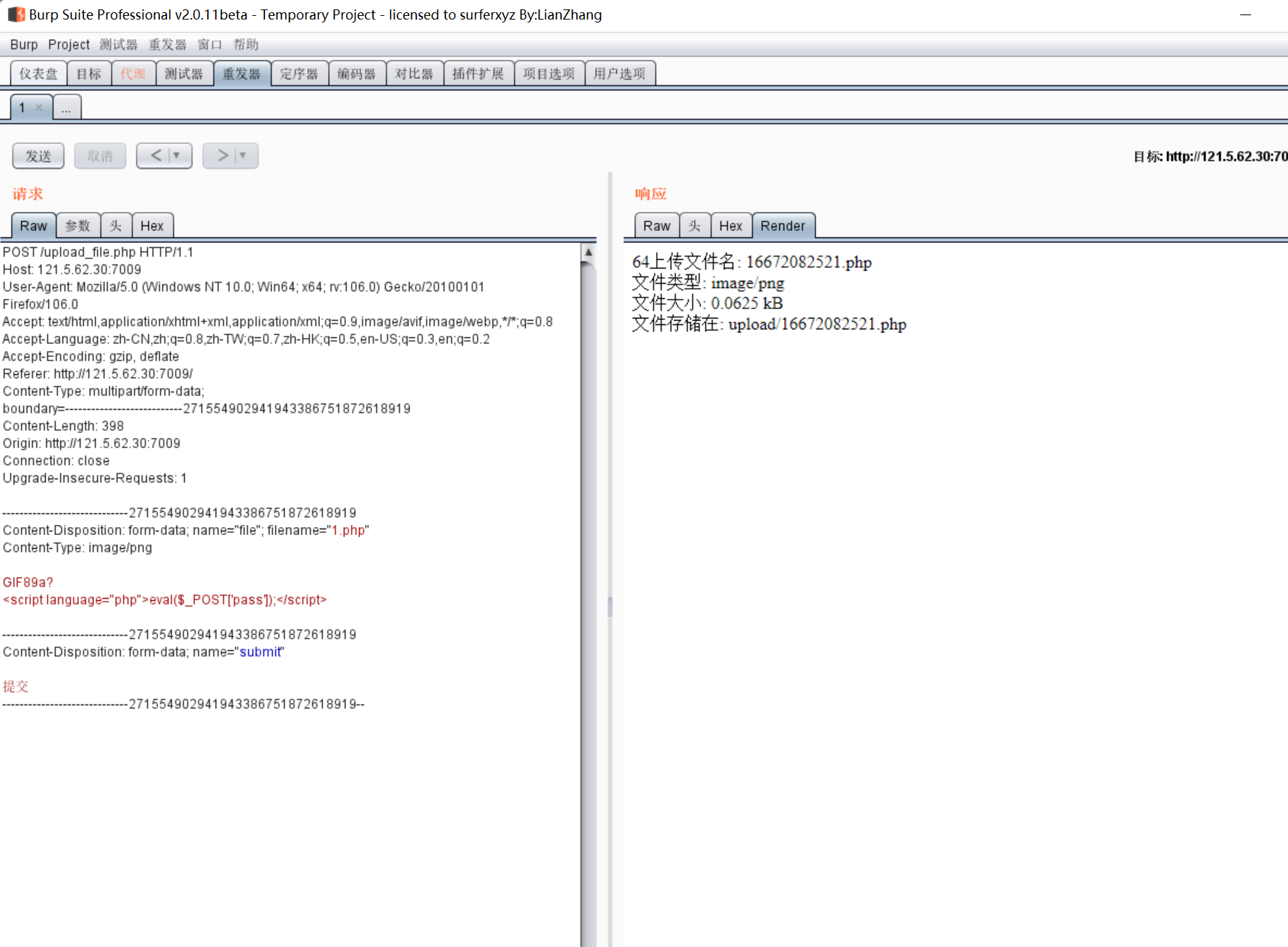Open the 帮助 menu
The height and width of the screenshot is (947, 1288).
(246, 45)
